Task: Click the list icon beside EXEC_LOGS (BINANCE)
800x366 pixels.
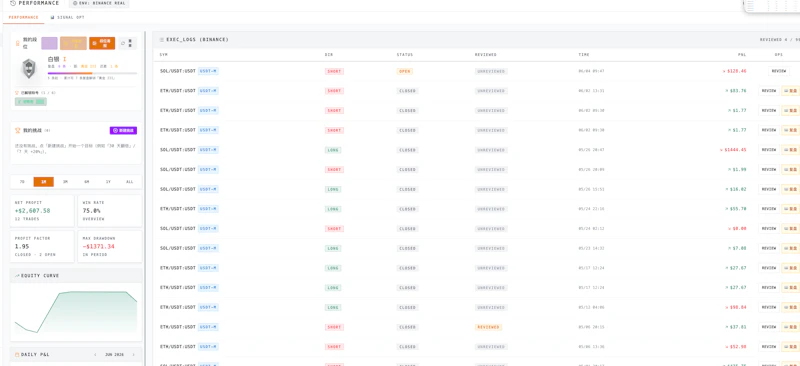Action: point(162,39)
